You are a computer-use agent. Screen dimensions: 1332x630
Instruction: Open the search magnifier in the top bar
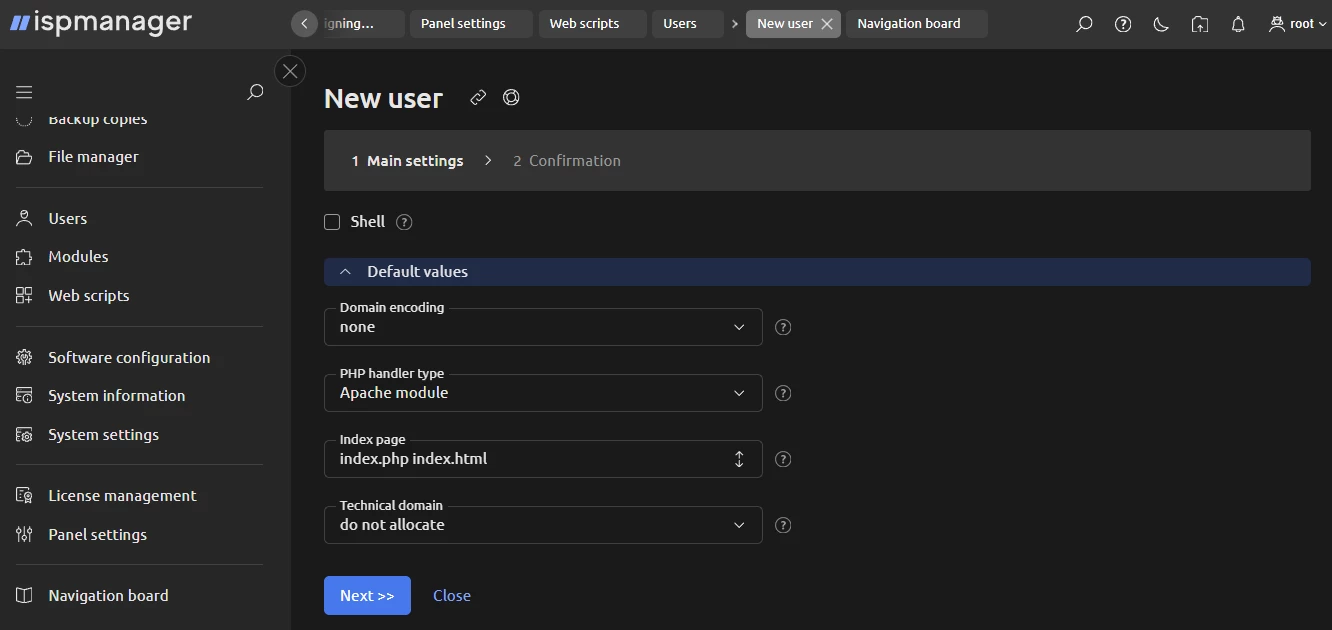[x=1084, y=23]
